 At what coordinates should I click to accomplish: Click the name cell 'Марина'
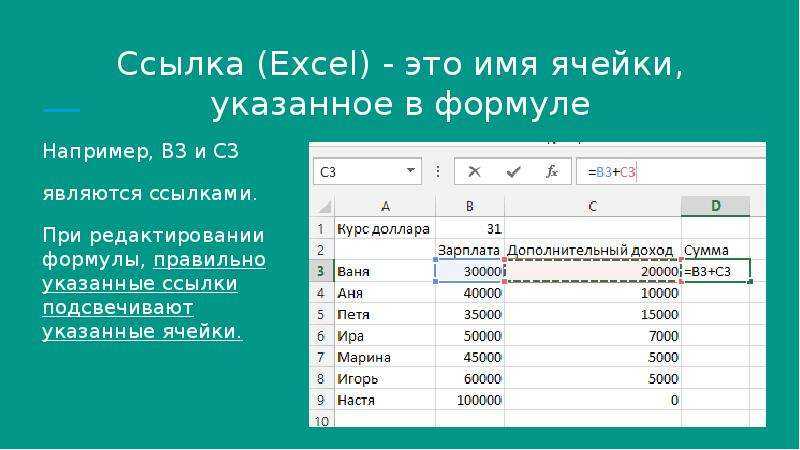[x=385, y=357]
